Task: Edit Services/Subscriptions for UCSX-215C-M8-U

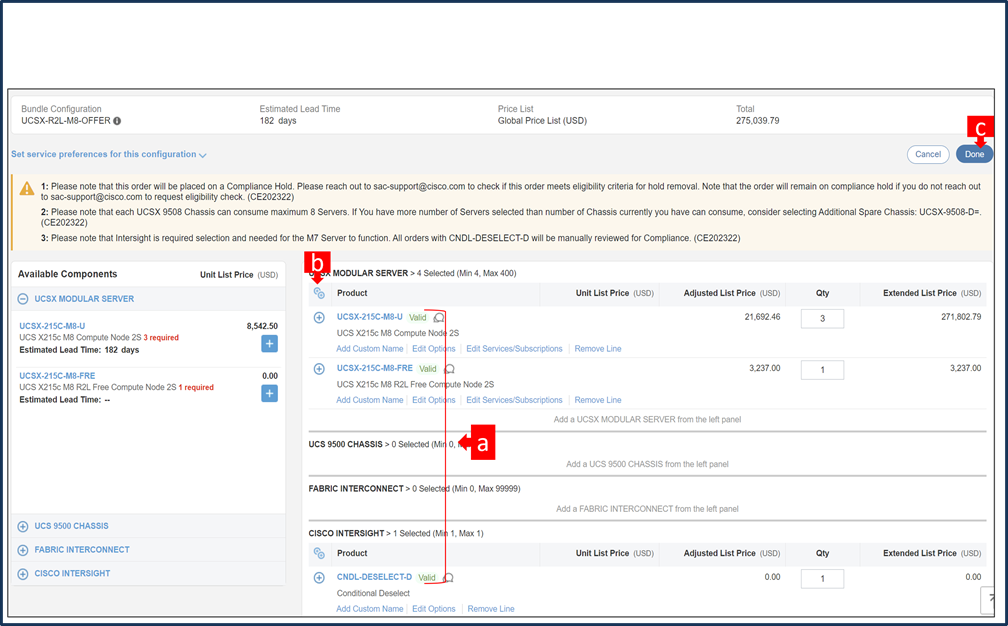Action: click(x=514, y=349)
